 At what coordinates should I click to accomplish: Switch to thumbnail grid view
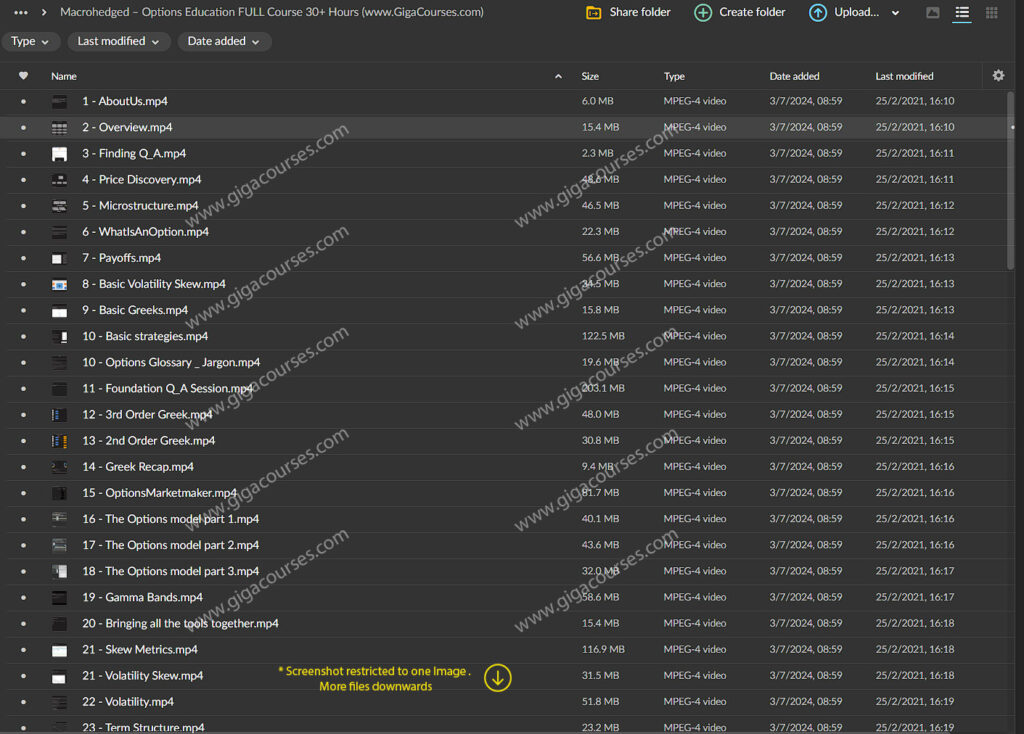(x=991, y=13)
